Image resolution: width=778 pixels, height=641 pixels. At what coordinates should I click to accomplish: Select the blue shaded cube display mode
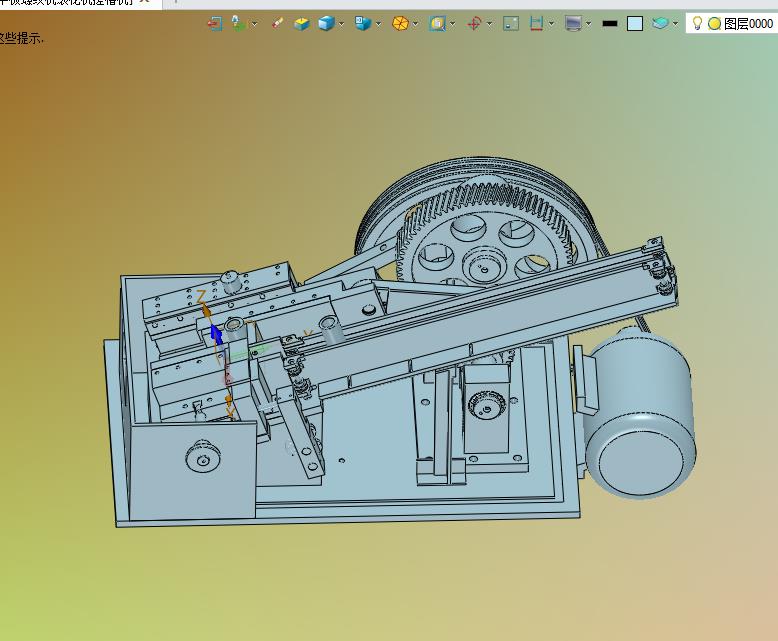point(326,23)
